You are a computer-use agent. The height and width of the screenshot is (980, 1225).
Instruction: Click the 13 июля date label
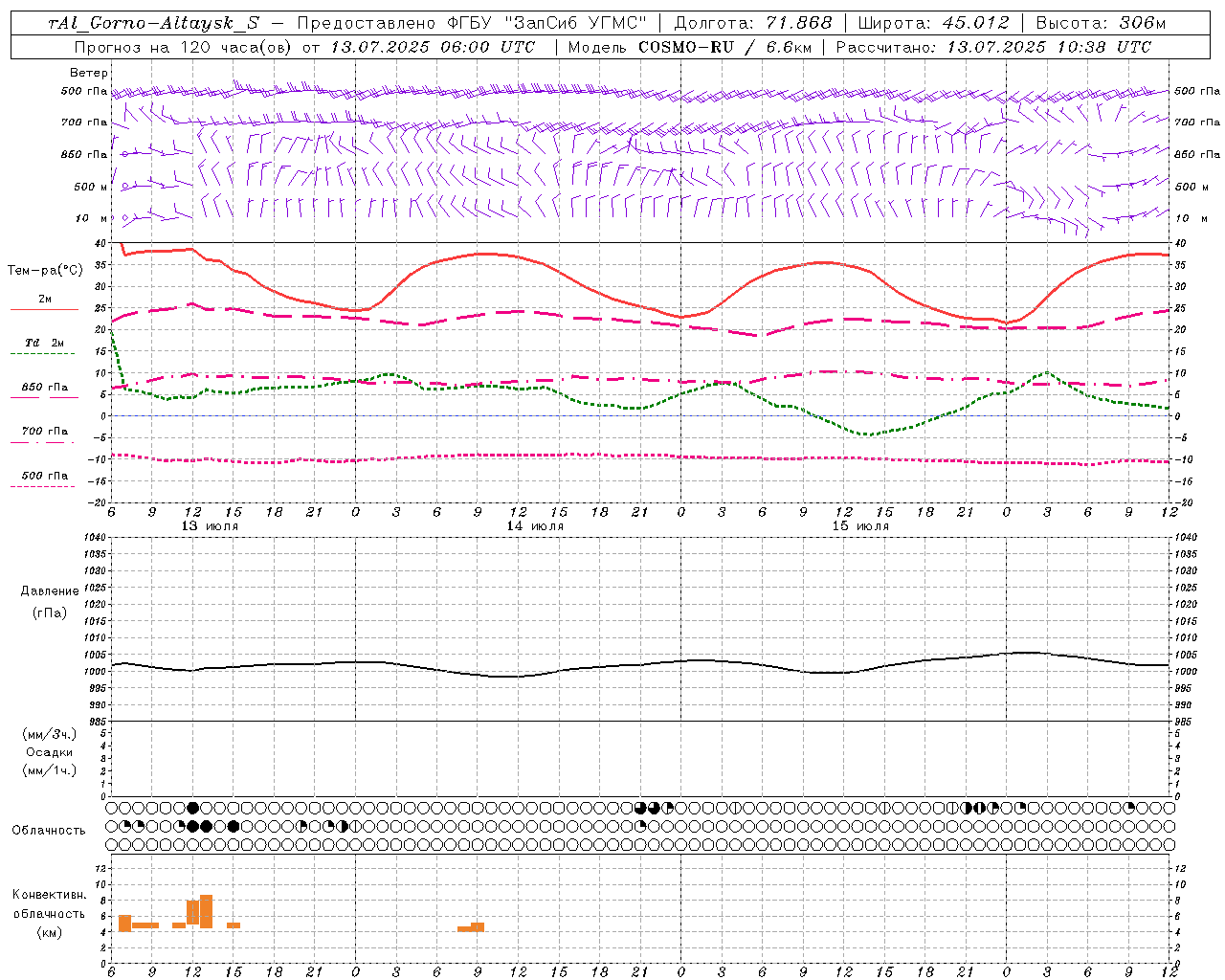211,525
